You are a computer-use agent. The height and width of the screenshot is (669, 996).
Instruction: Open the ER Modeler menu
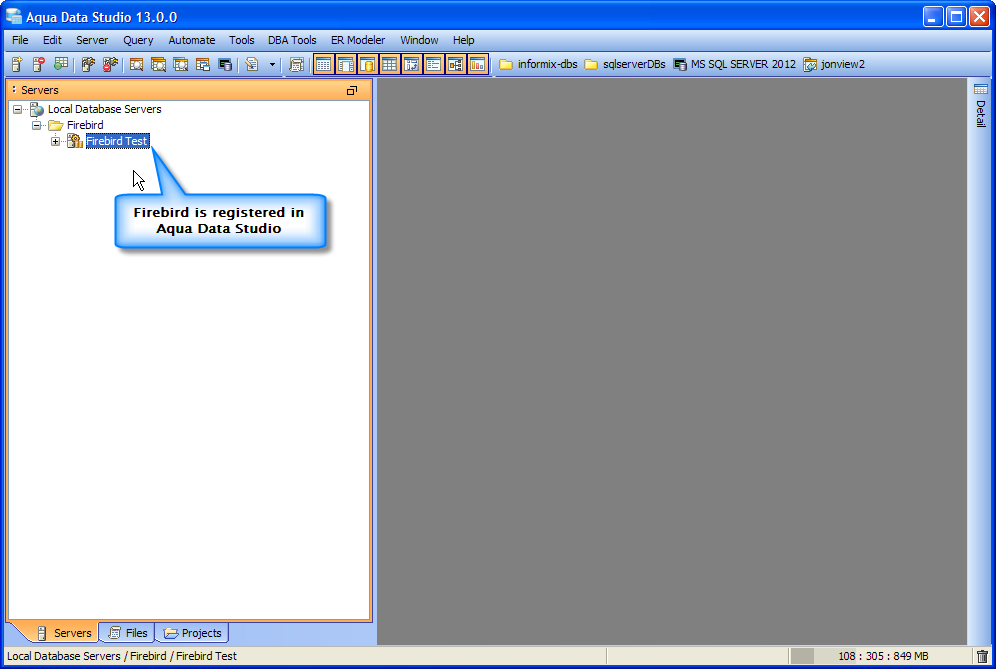coord(358,40)
